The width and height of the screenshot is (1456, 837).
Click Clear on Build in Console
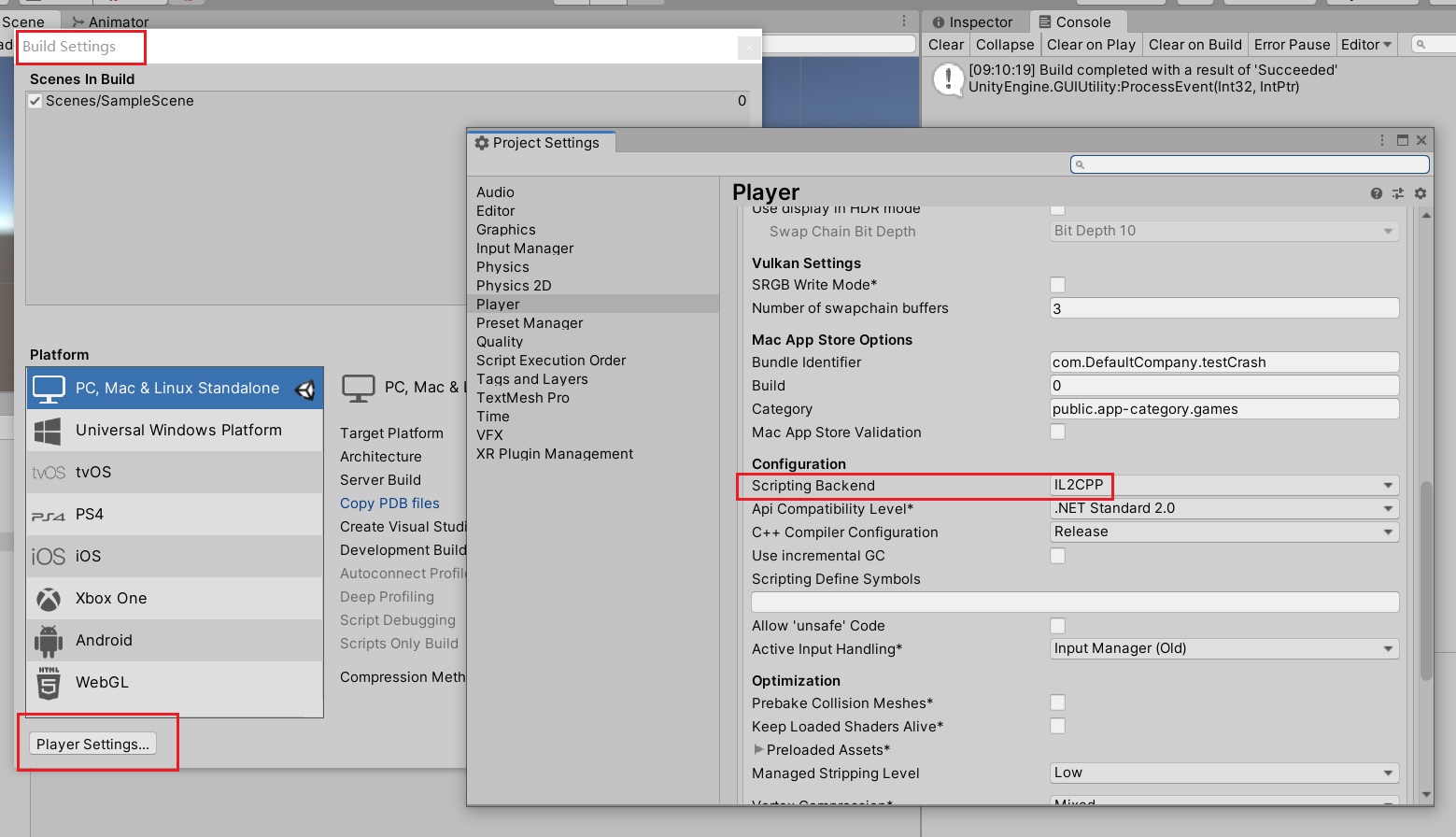click(1194, 45)
